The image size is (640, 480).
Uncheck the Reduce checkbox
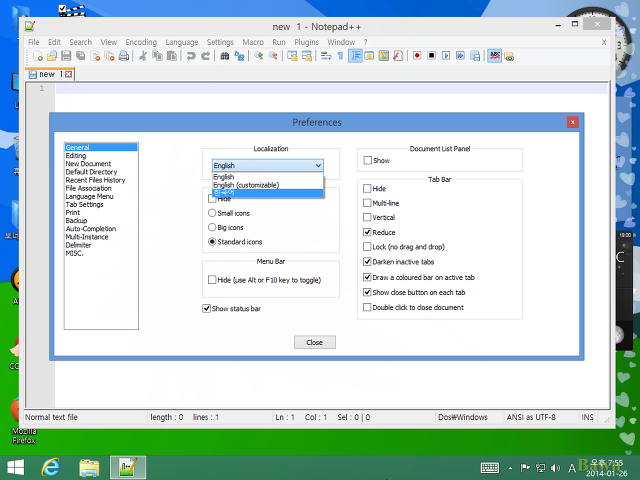[367, 232]
